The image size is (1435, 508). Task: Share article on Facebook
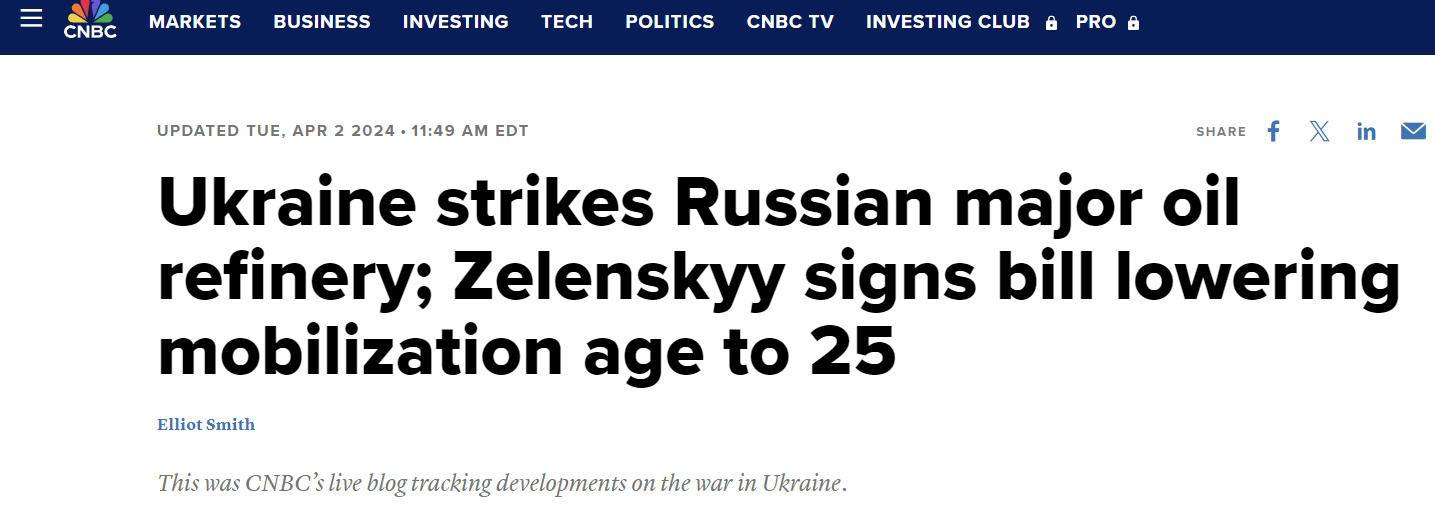(1273, 131)
